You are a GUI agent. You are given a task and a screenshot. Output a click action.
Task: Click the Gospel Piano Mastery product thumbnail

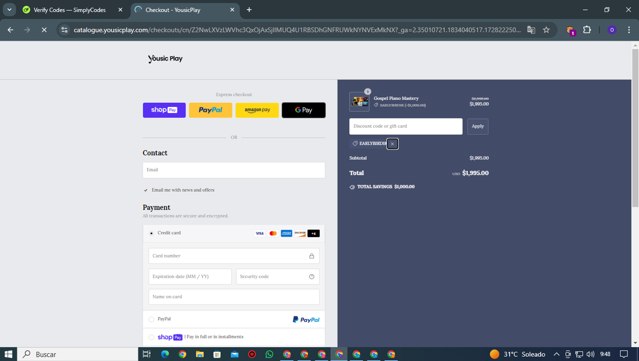359,101
